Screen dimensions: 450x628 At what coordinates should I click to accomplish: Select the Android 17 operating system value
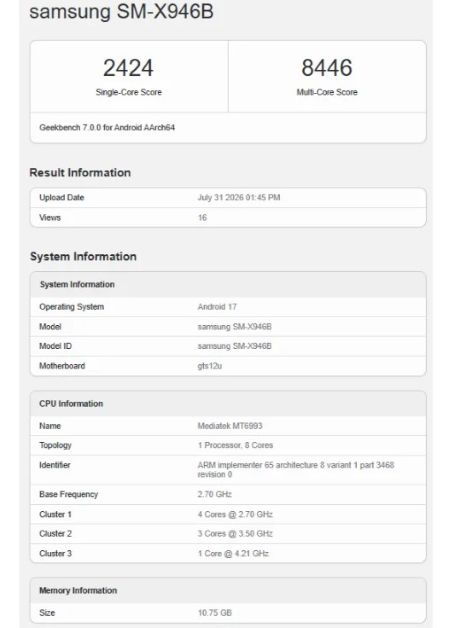[217, 307]
